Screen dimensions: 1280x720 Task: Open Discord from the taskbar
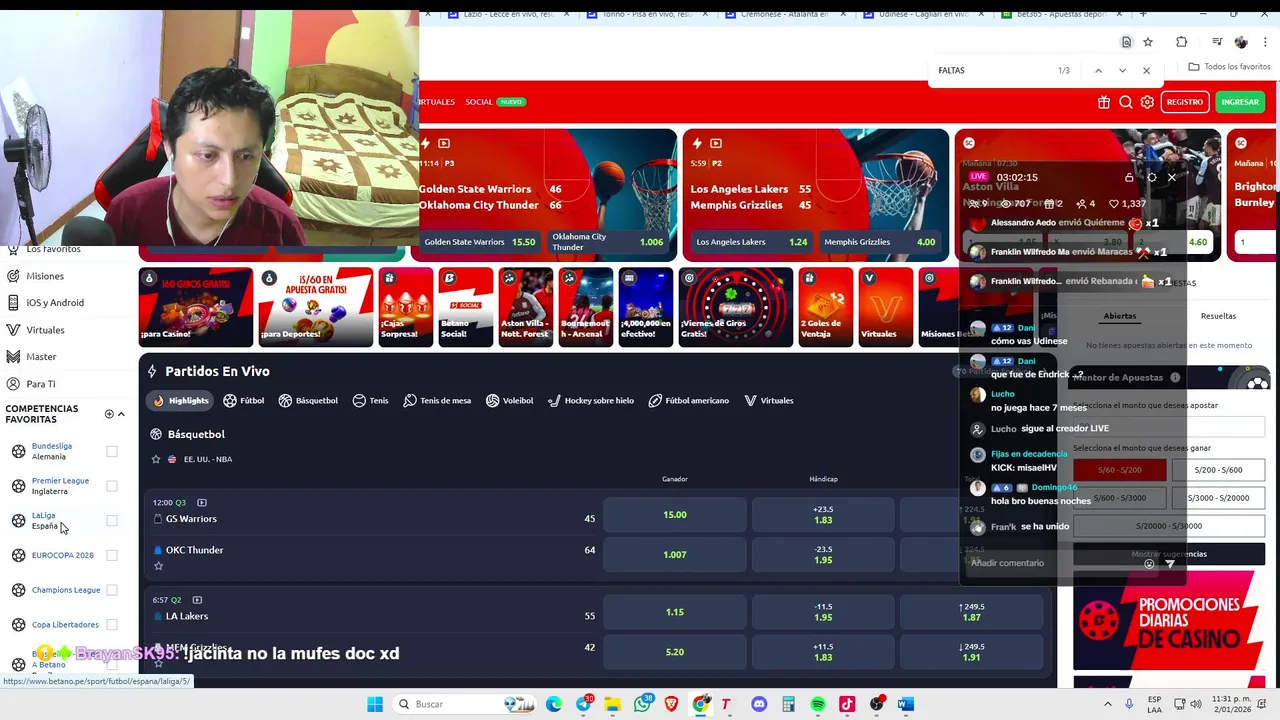759,704
